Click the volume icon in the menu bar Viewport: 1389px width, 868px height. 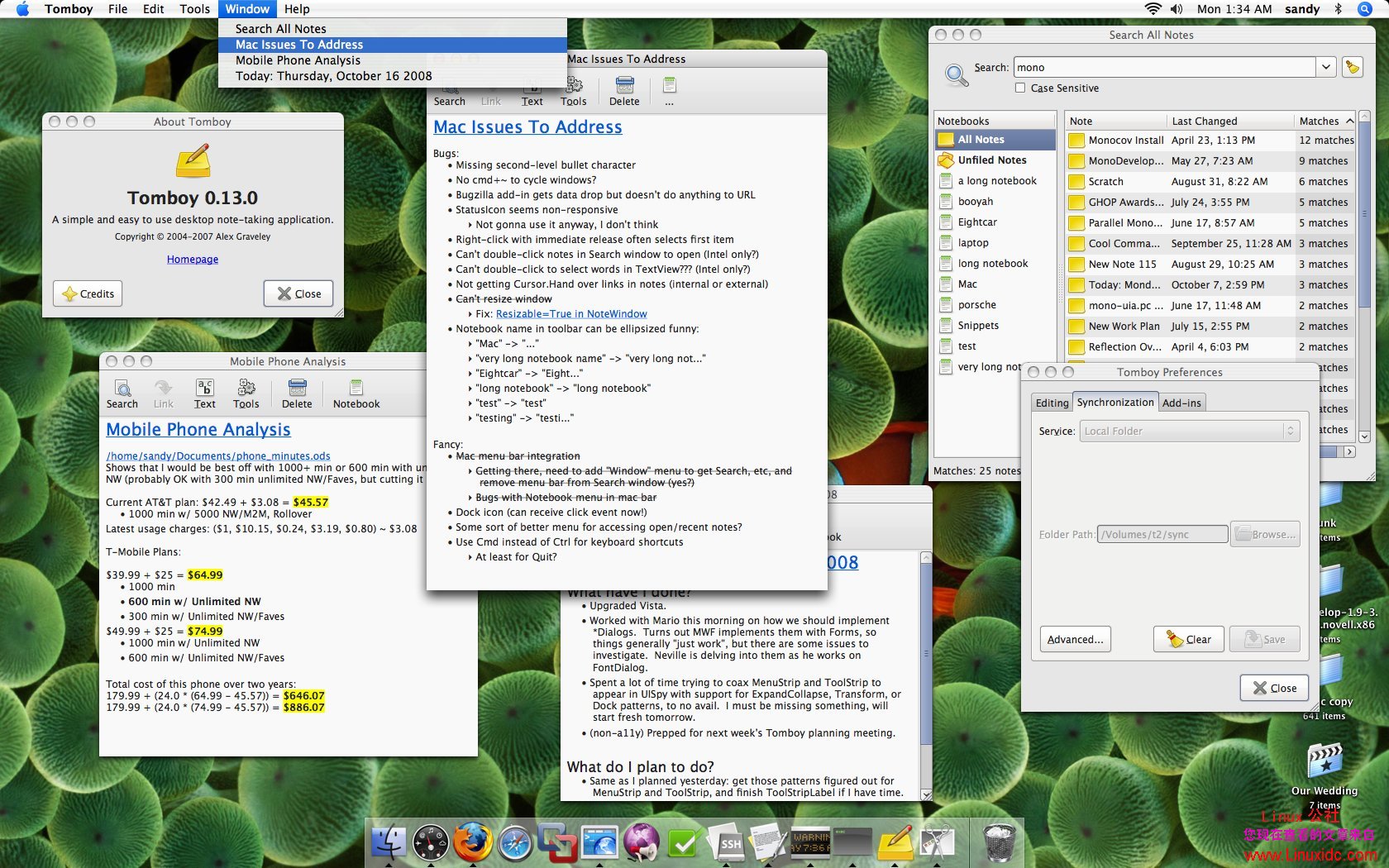coord(1177,9)
